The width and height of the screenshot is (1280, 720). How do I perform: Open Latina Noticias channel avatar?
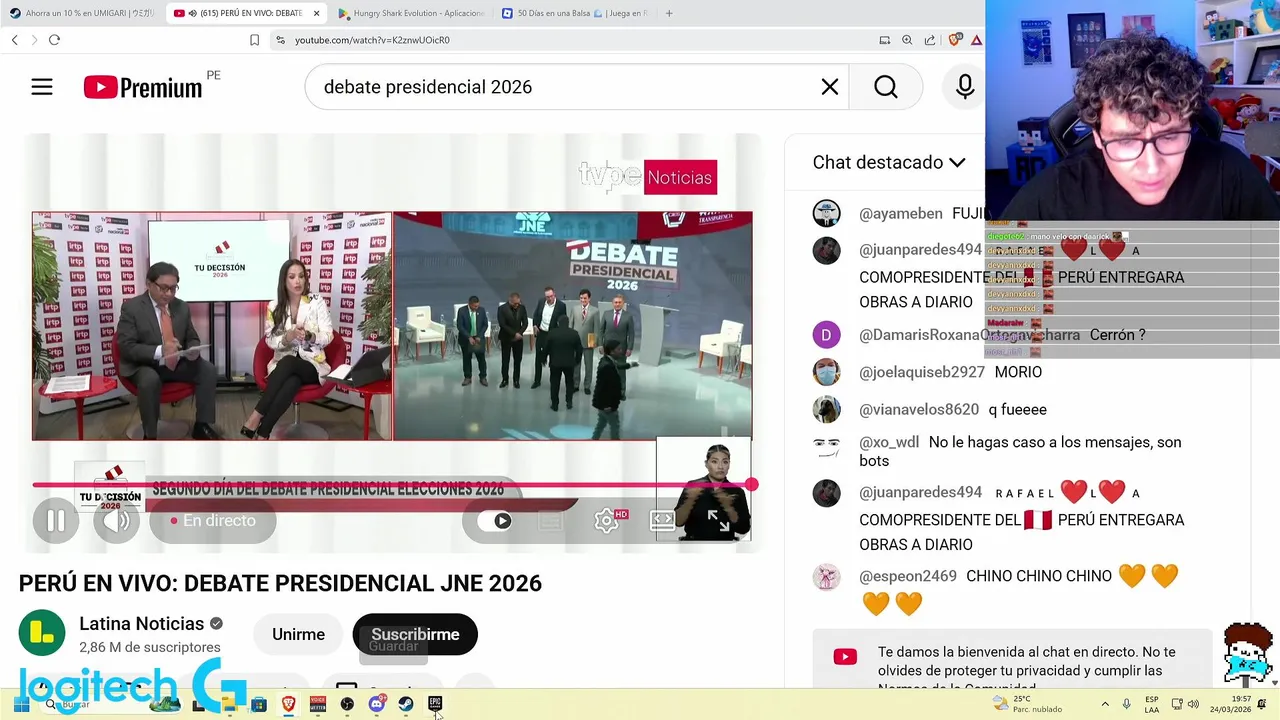click(x=41, y=633)
